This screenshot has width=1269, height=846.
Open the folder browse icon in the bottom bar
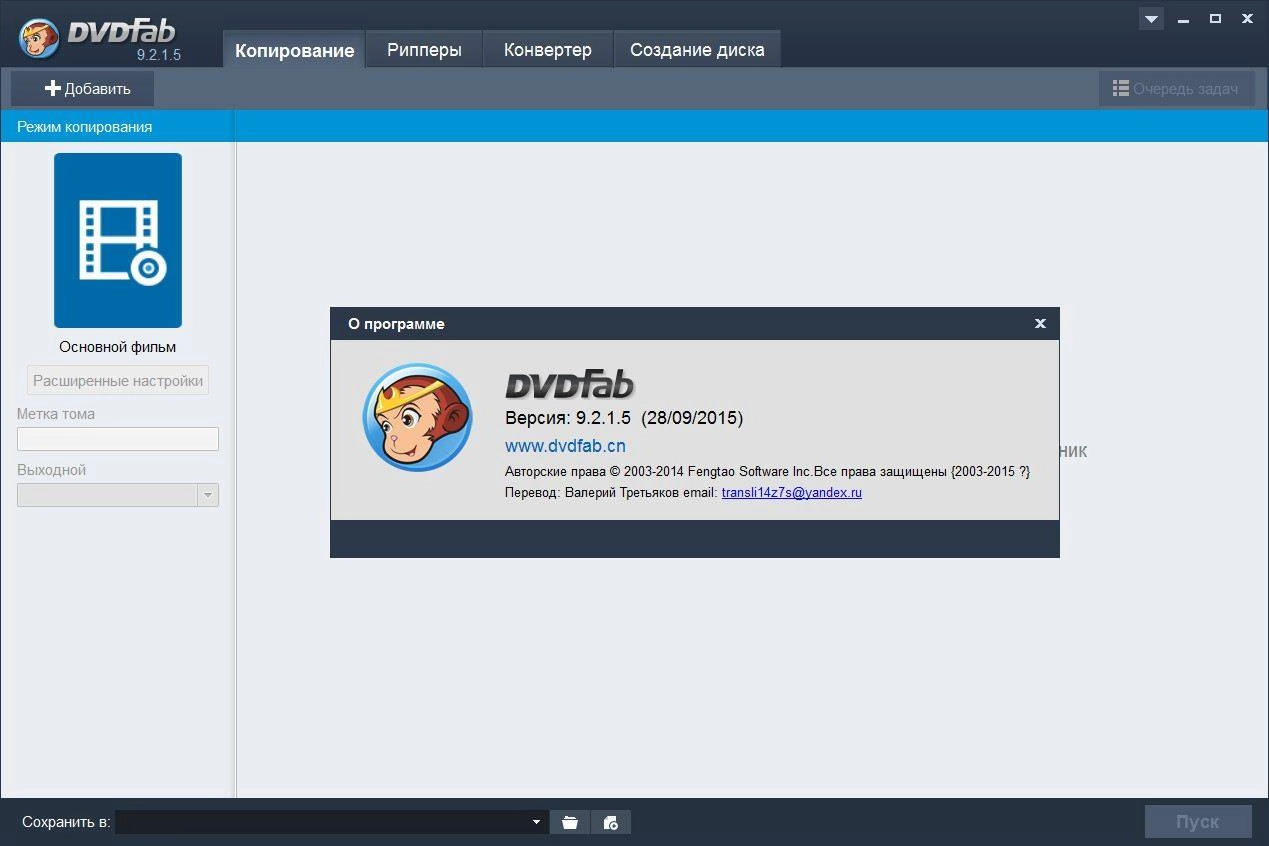(570, 822)
